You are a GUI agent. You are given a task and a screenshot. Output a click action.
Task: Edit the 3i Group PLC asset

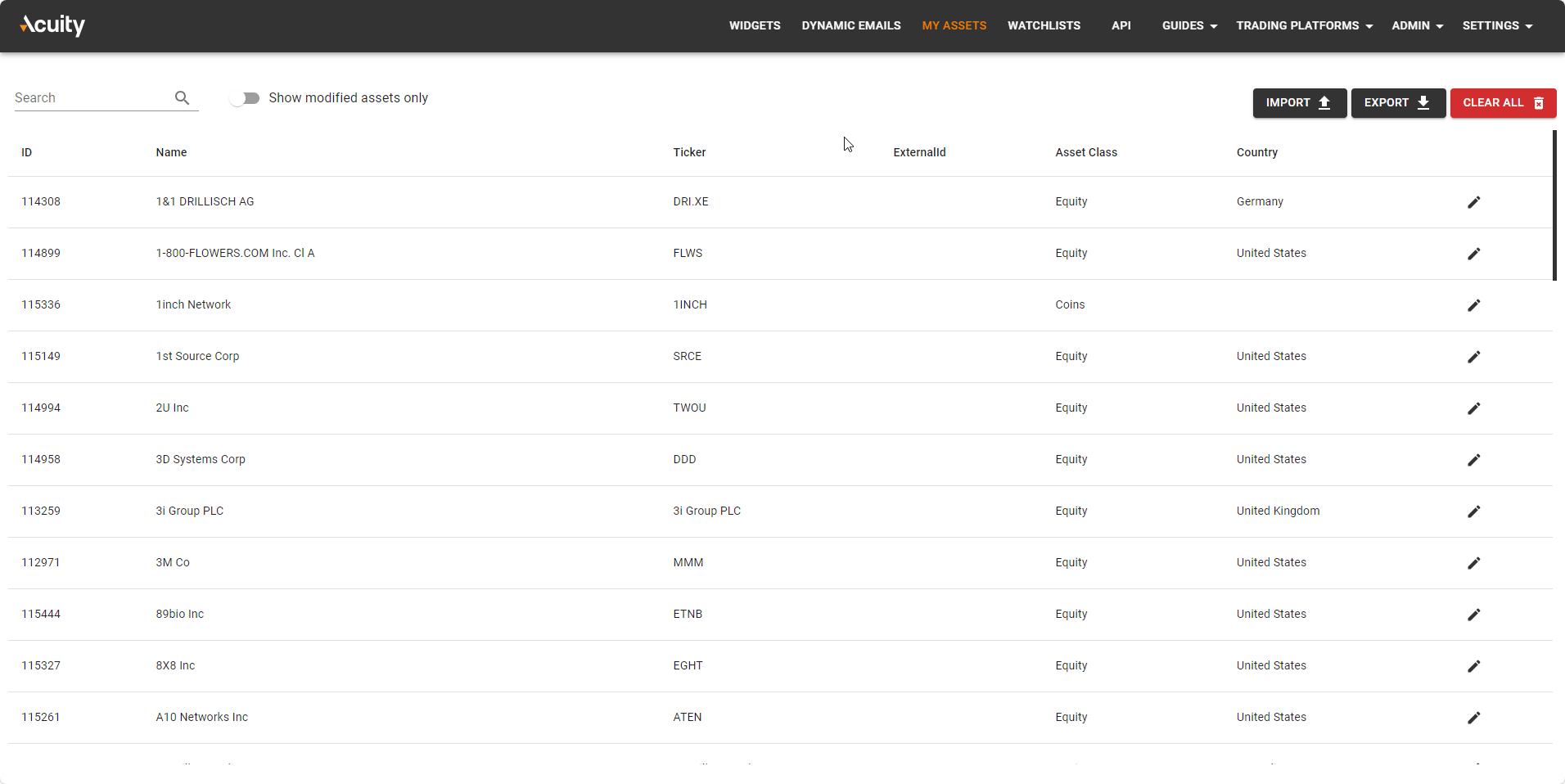point(1473,511)
